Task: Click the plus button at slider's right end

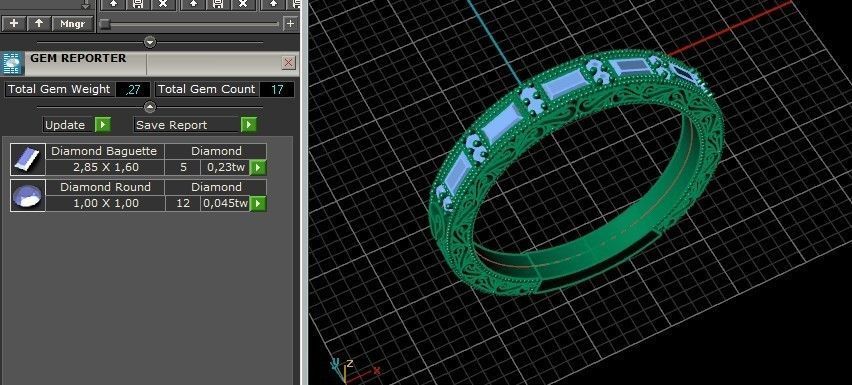Action: pos(290,23)
